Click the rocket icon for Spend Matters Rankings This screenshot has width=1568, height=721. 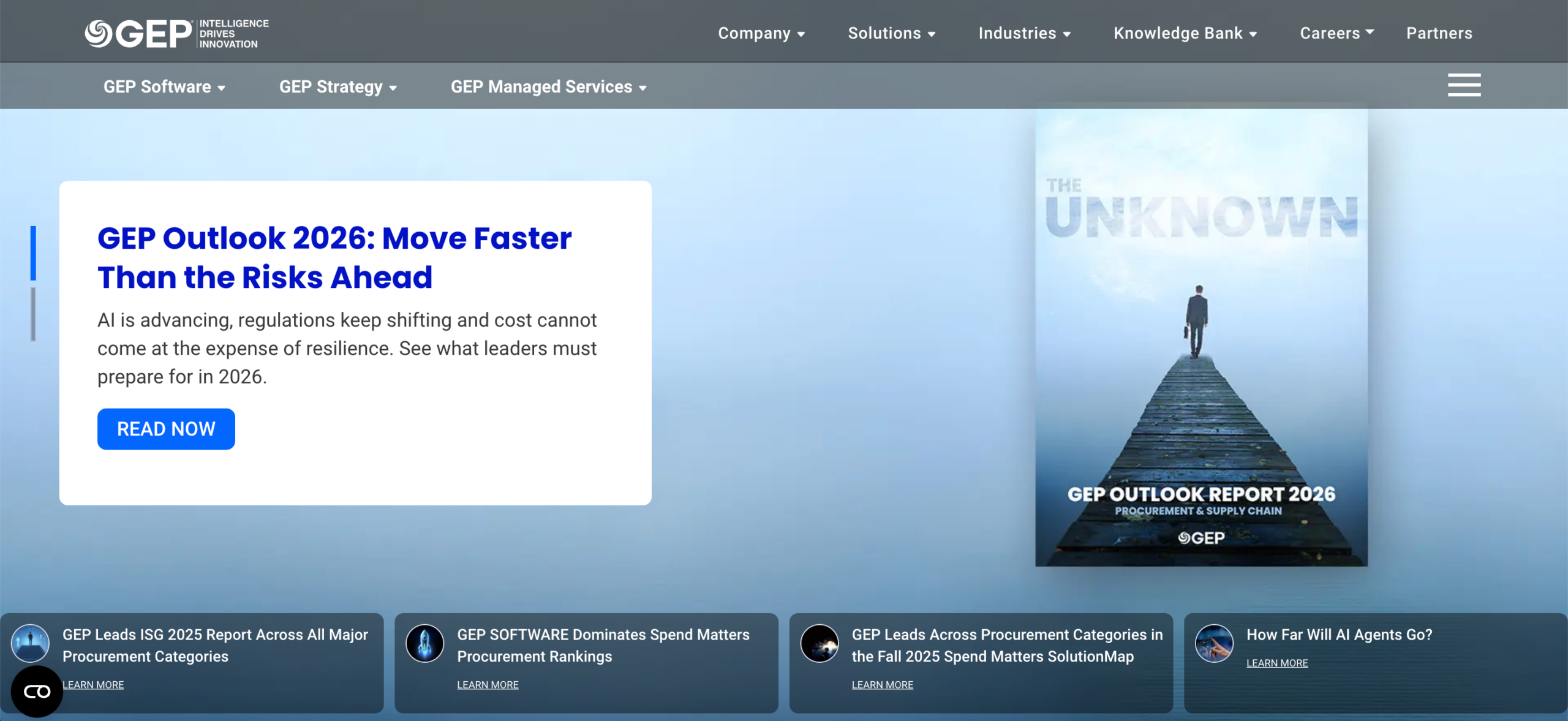pyautogui.click(x=424, y=643)
